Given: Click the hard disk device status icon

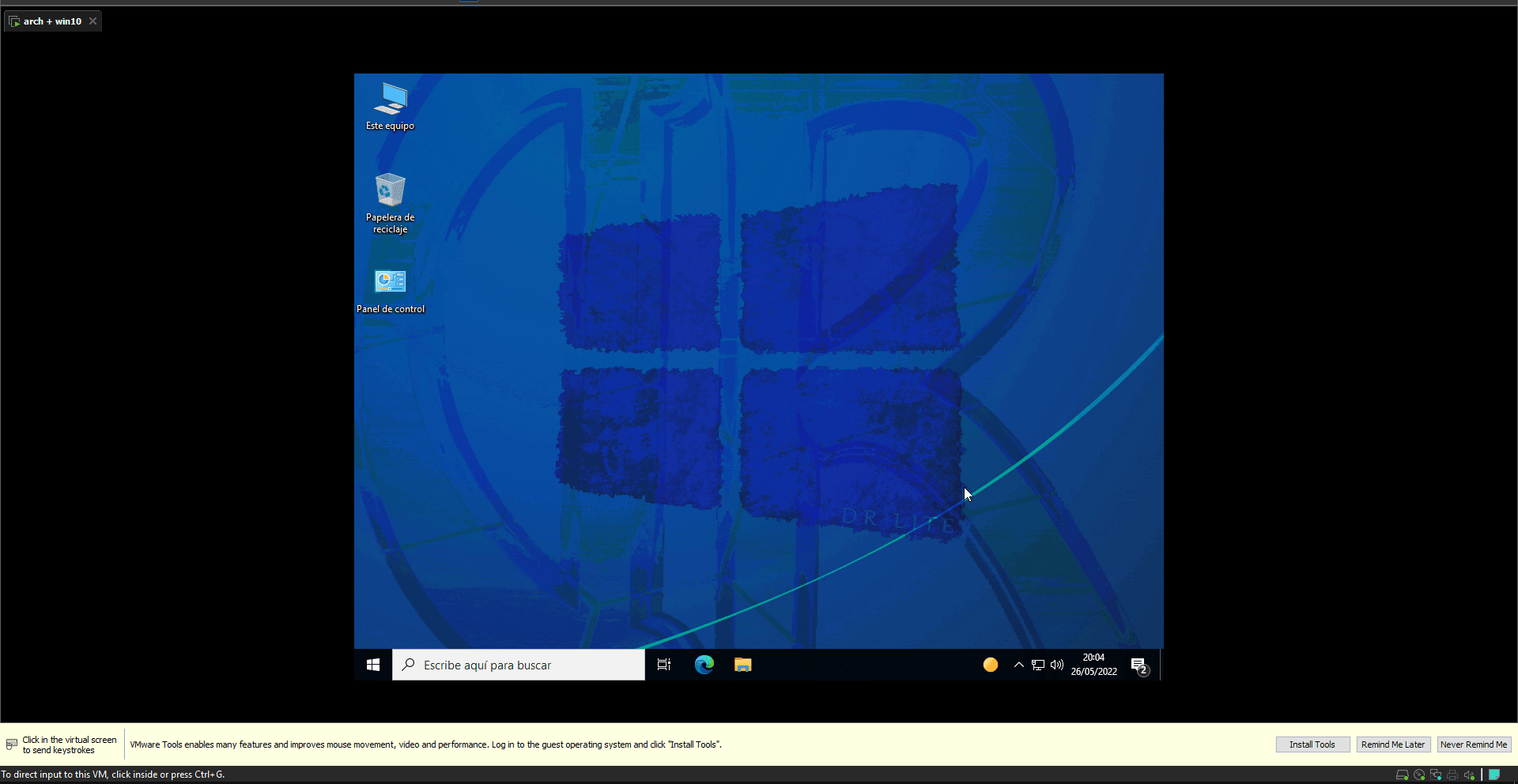Looking at the screenshot, I should [x=1402, y=775].
